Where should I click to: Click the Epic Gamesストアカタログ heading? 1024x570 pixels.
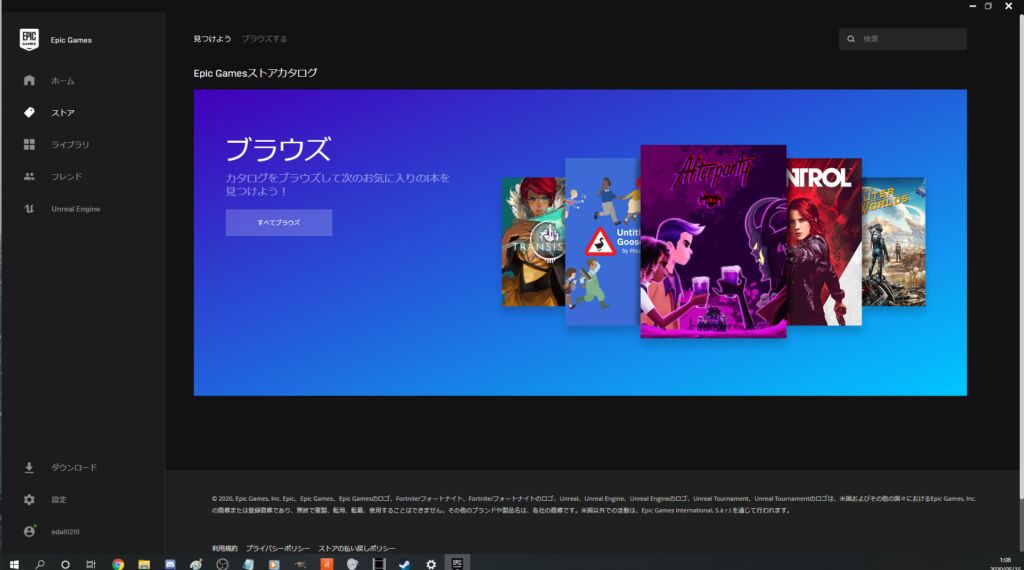click(x=255, y=73)
